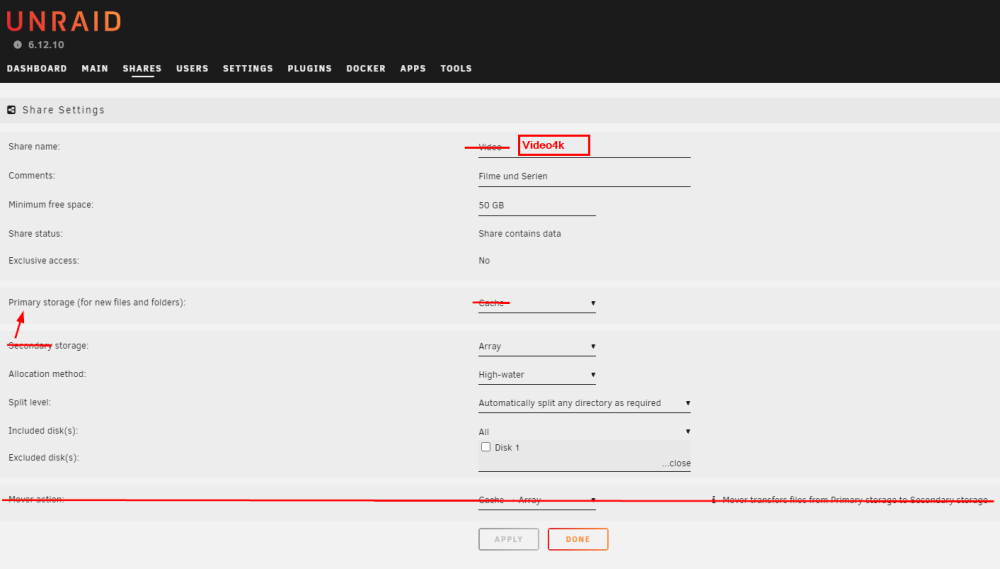Click the Disk 1 label text
Viewport: 1000px width, 569px height.
pyautogui.click(x=507, y=448)
